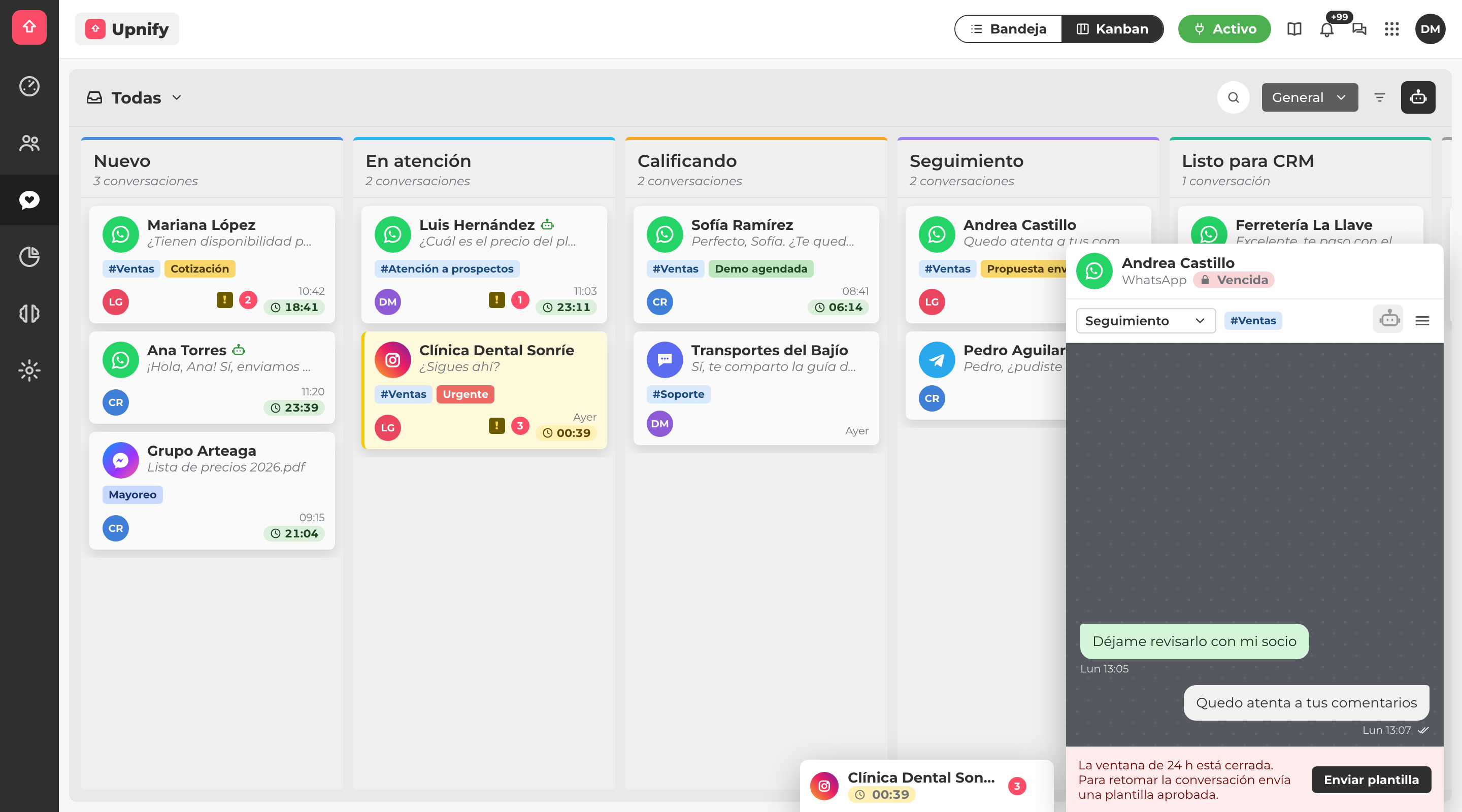Open the General dropdown

[1310, 97]
